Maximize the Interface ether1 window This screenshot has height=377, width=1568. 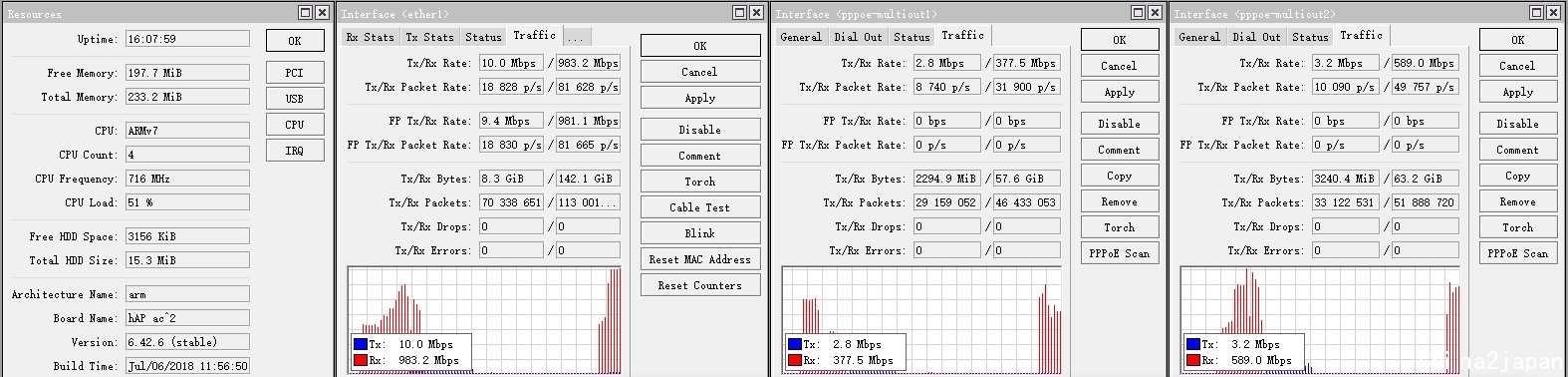pos(740,13)
